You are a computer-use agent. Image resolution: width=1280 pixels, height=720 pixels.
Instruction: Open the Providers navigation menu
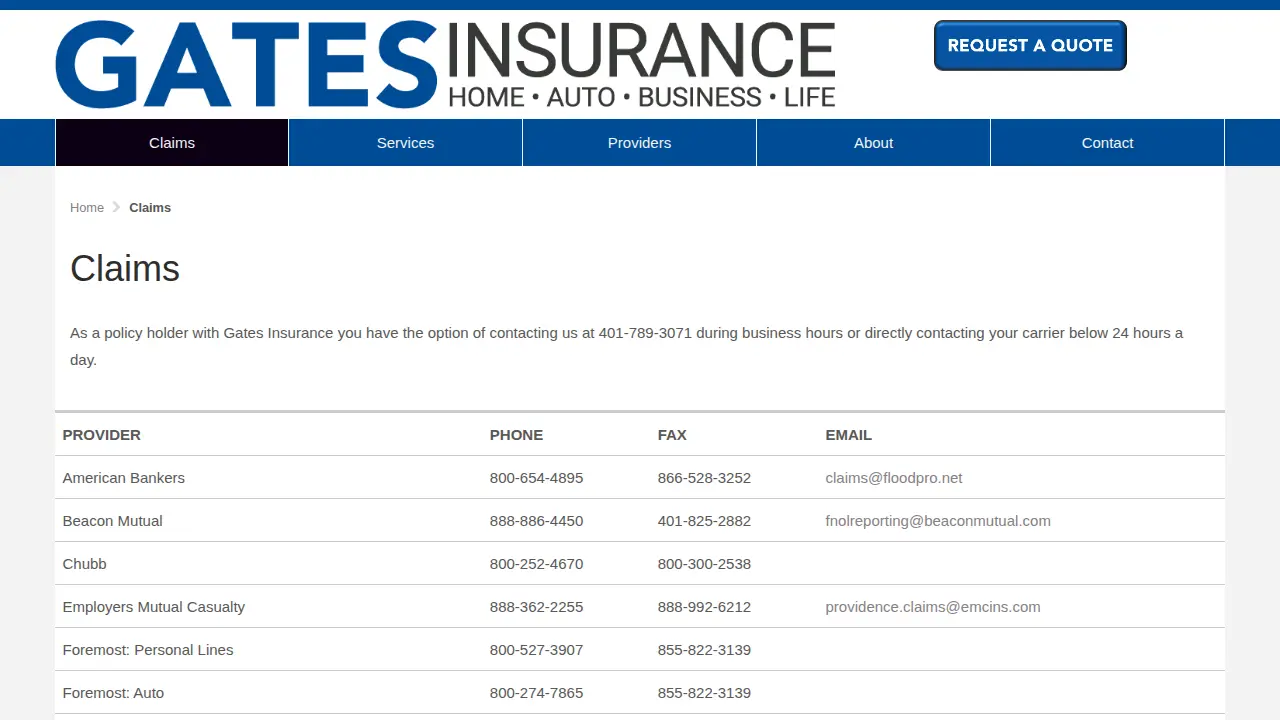[x=640, y=143]
